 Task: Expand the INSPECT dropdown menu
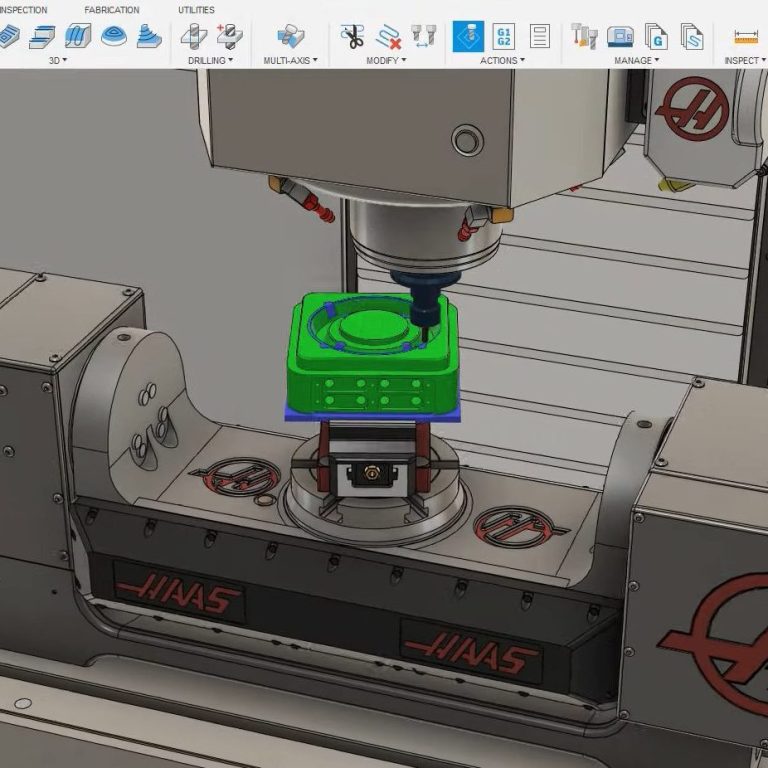click(745, 60)
